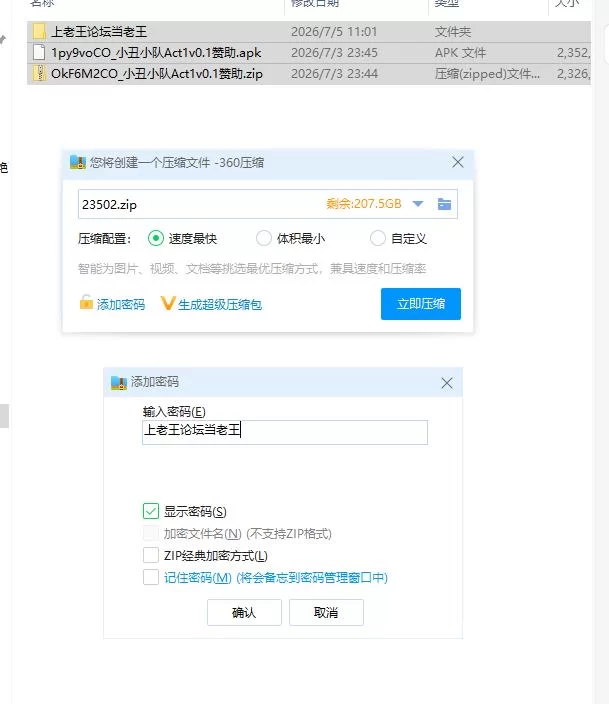This screenshot has width=609, height=704.
Task: Uncheck the 显示密码(S) checkbox
Action: (x=151, y=511)
